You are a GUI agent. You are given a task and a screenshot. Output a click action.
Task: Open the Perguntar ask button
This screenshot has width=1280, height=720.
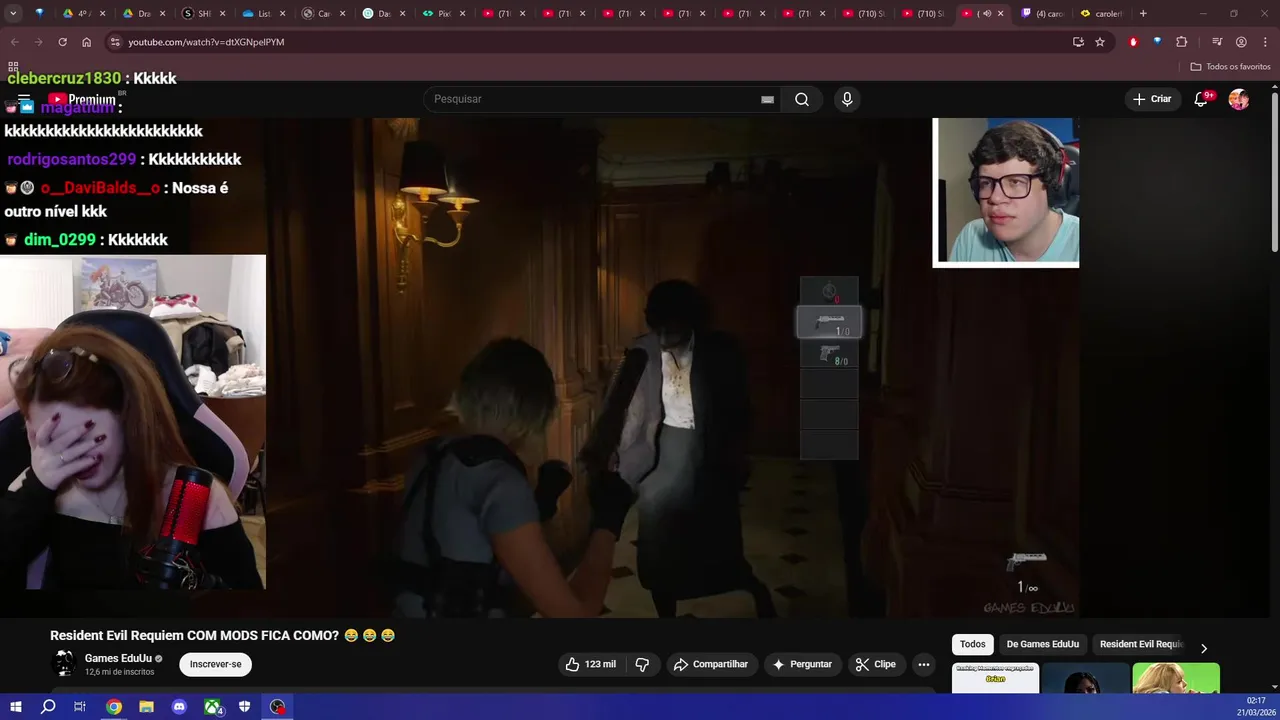[x=802, y=664]
